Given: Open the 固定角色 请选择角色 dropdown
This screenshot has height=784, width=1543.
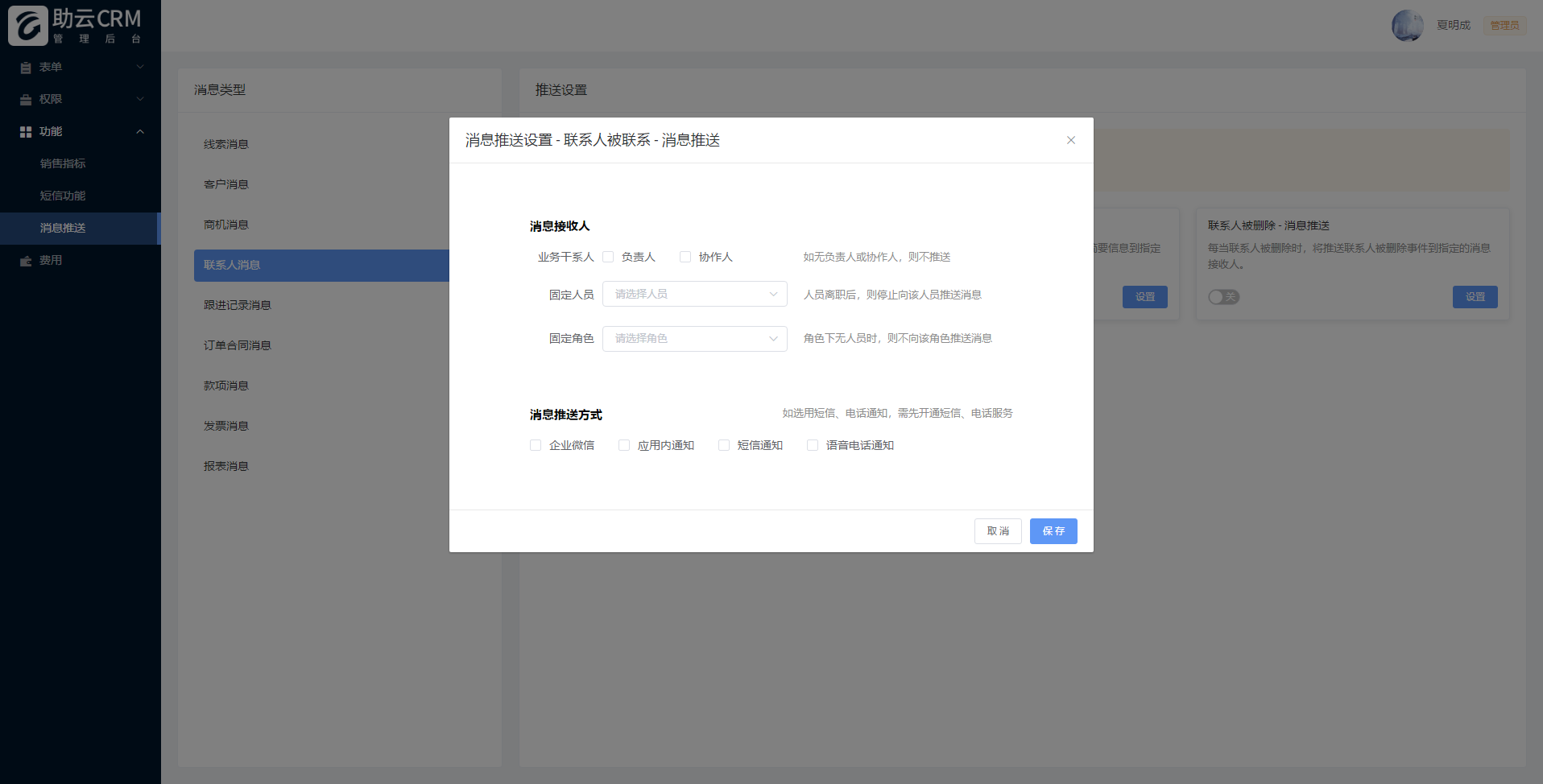Looking at the screenshot, I should click(x=695, y=338).
